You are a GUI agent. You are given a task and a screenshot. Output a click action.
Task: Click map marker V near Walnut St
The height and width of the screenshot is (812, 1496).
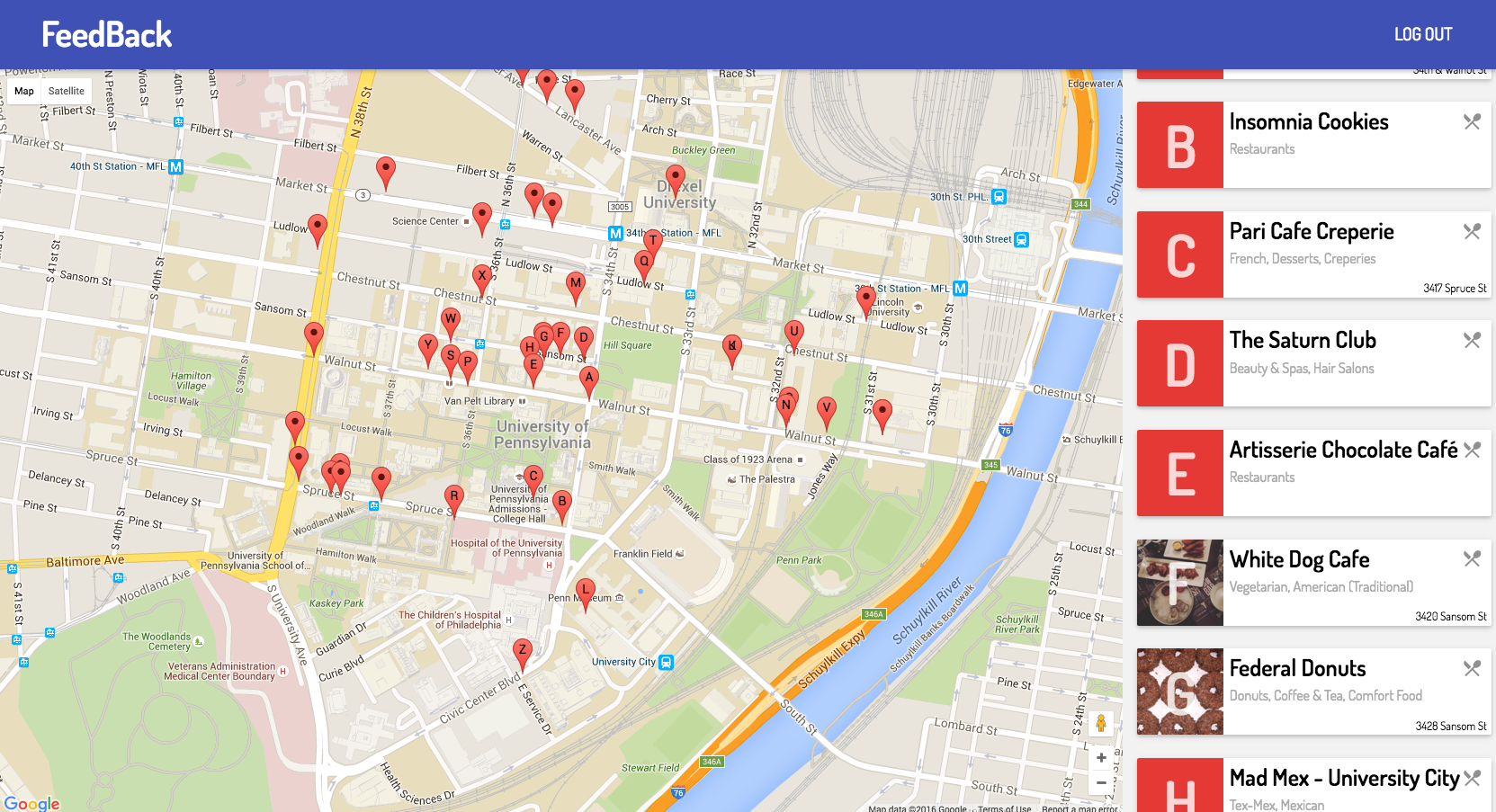pyautogui.click(x=827, y=413)
